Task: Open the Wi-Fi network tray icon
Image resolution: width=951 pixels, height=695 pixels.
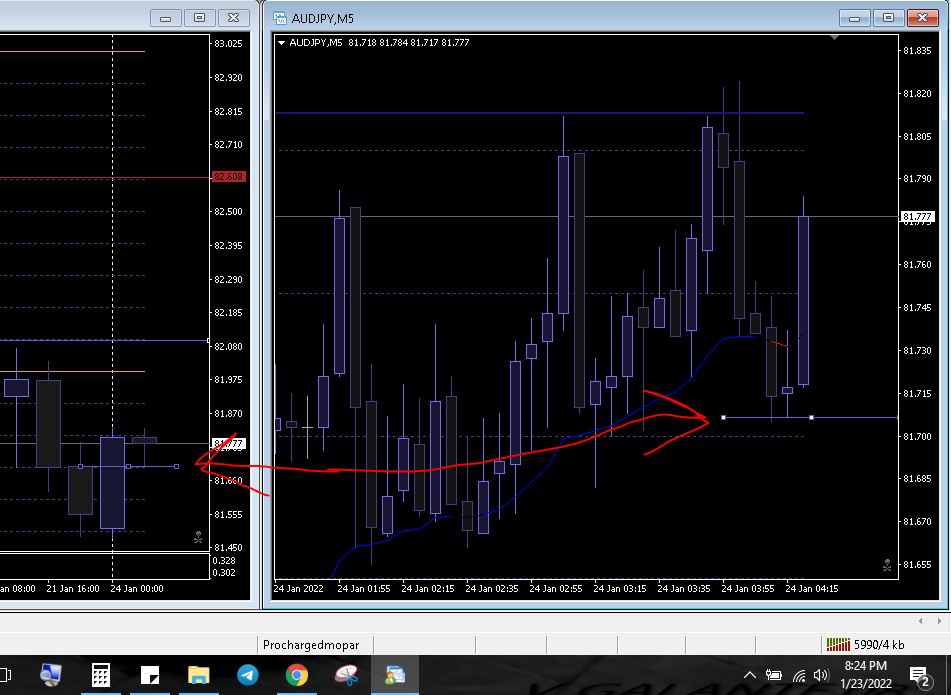Action: point(798,675)
